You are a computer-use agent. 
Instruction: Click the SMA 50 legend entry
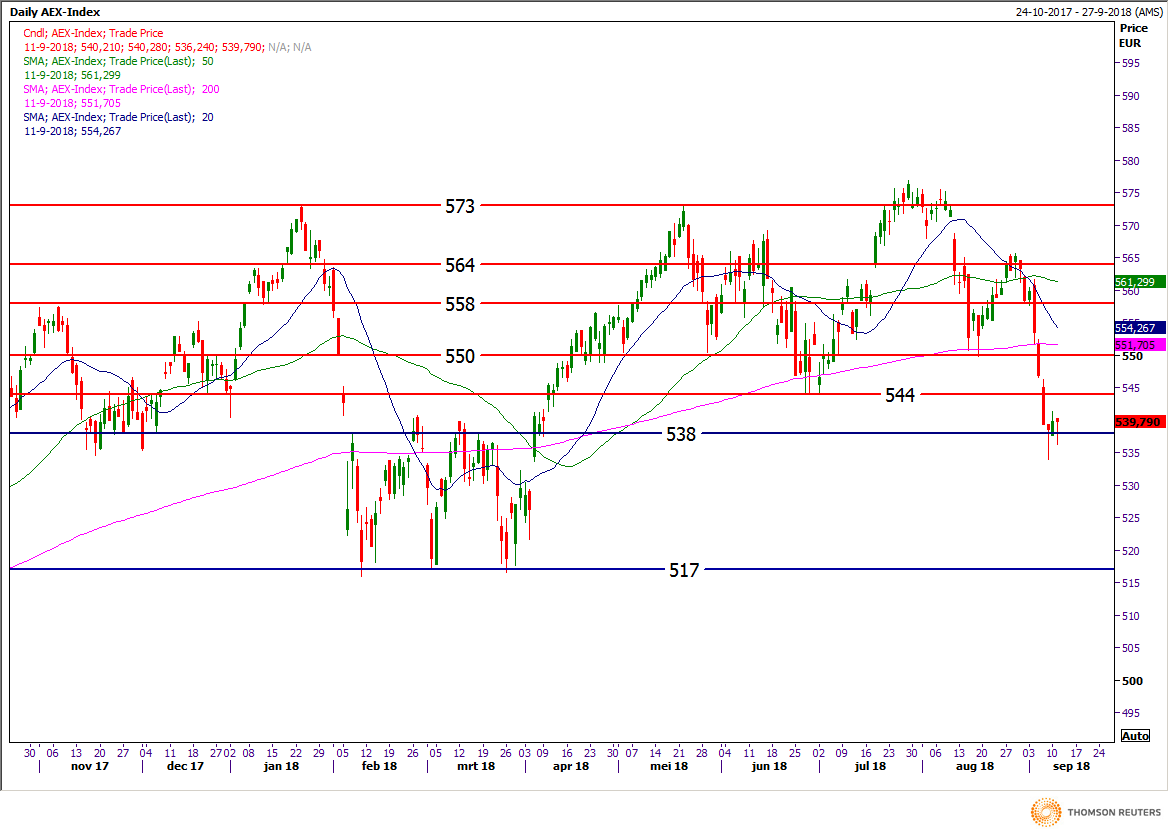coord(117,61)
